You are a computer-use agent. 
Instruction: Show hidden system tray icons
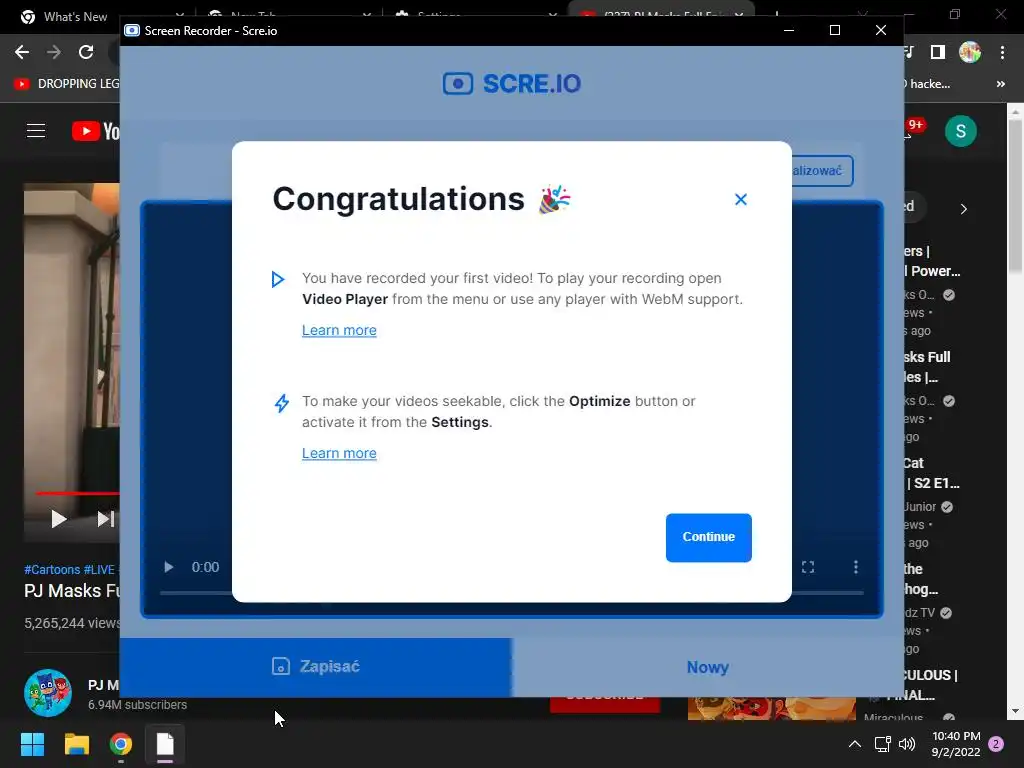point(854,744)
